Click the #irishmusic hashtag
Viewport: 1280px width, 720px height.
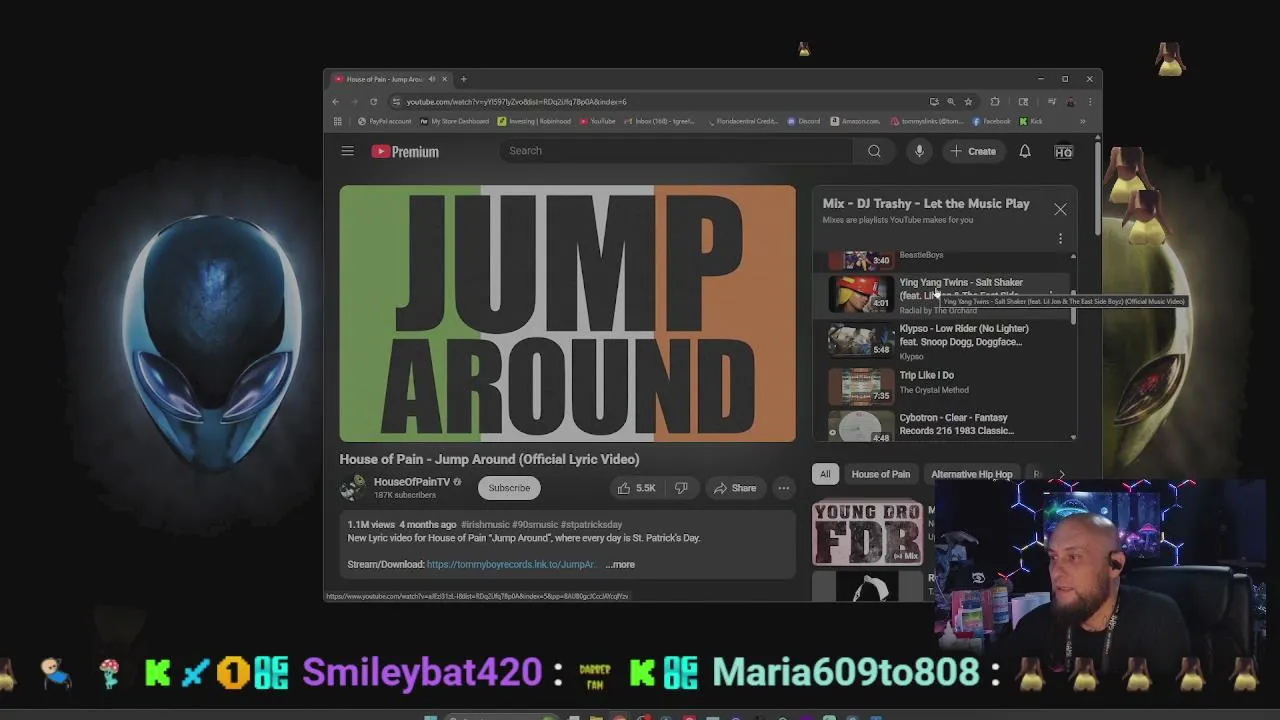485,525
